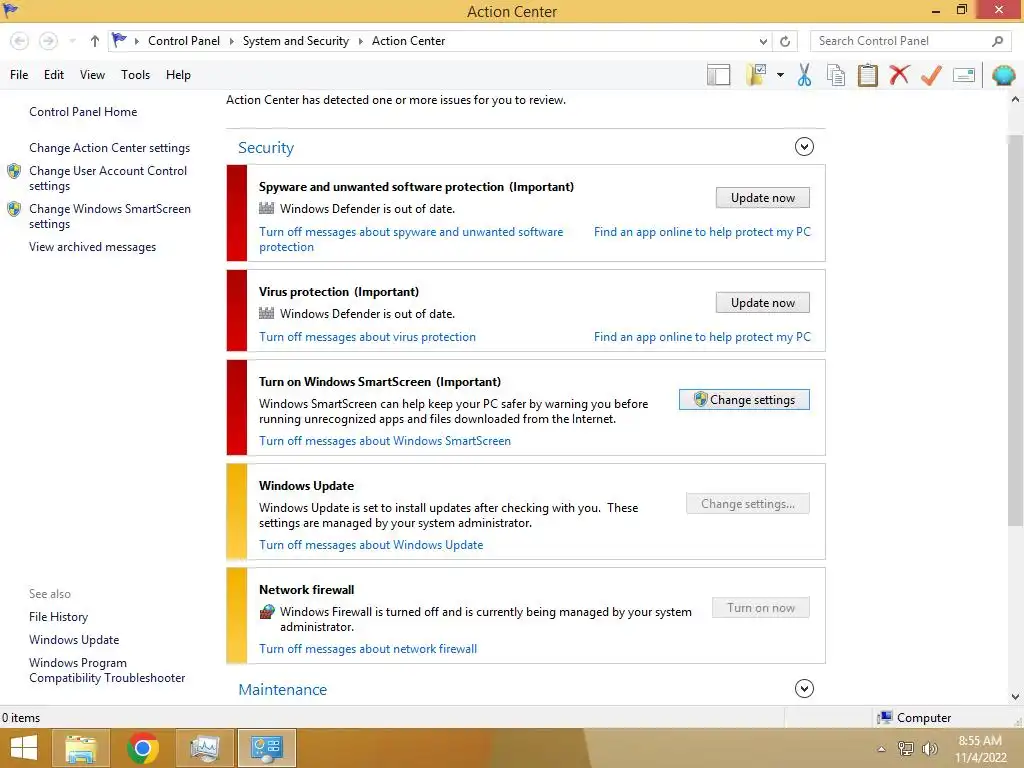
Task: Click the search magnifier icon
Action: coord(997,41)
